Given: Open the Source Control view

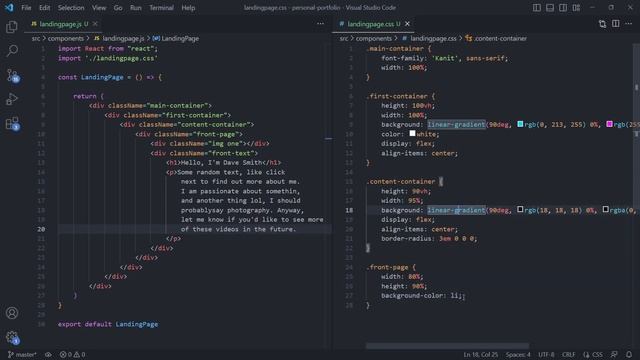Looking at the screenshot, I should 12,76.
